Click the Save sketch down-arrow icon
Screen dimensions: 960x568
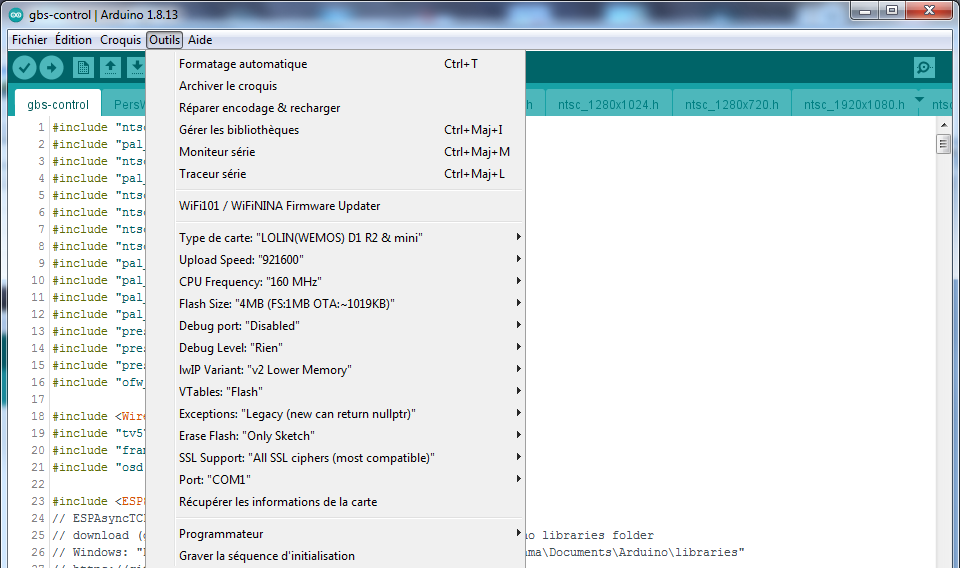click(137, 67)
